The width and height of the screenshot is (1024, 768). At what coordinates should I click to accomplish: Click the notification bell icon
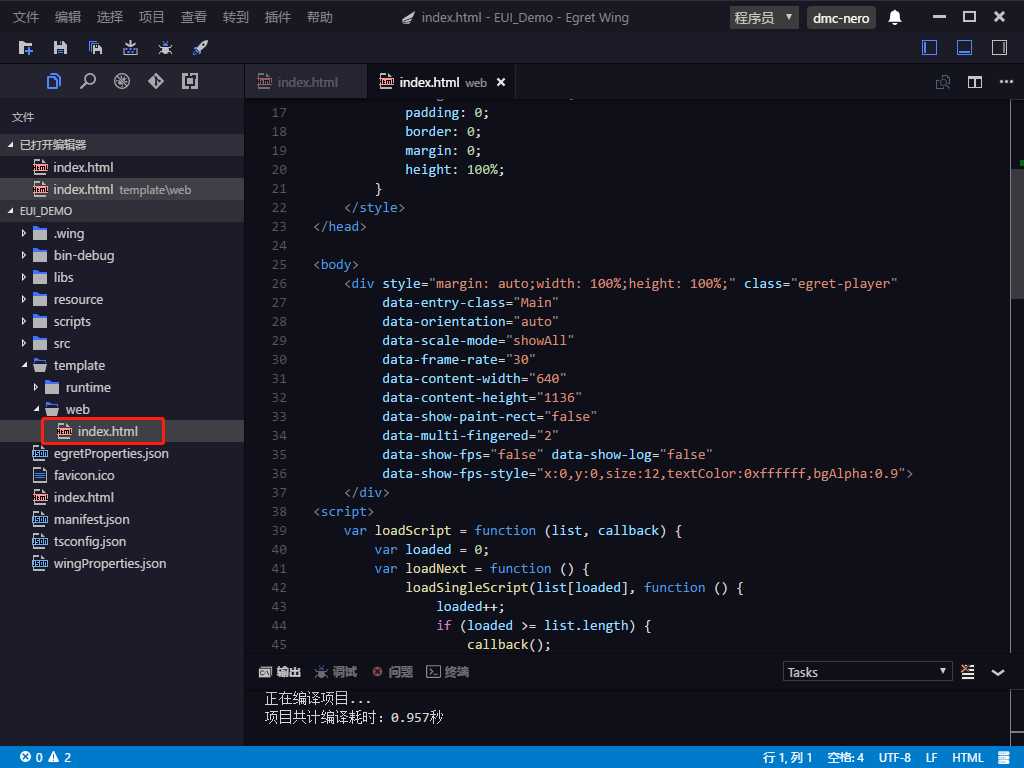click(x=895, y=18)
